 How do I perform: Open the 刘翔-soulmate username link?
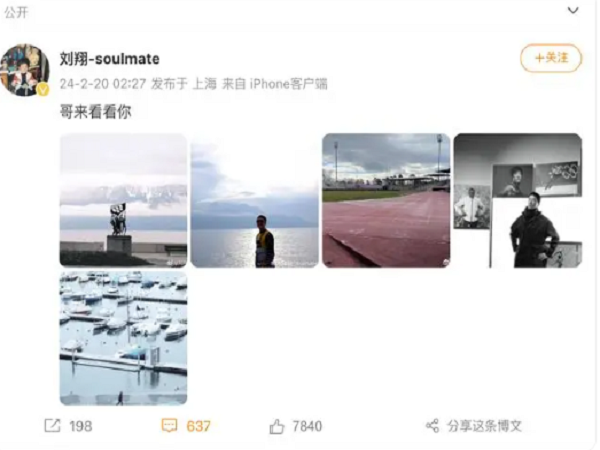coord(109,59)
